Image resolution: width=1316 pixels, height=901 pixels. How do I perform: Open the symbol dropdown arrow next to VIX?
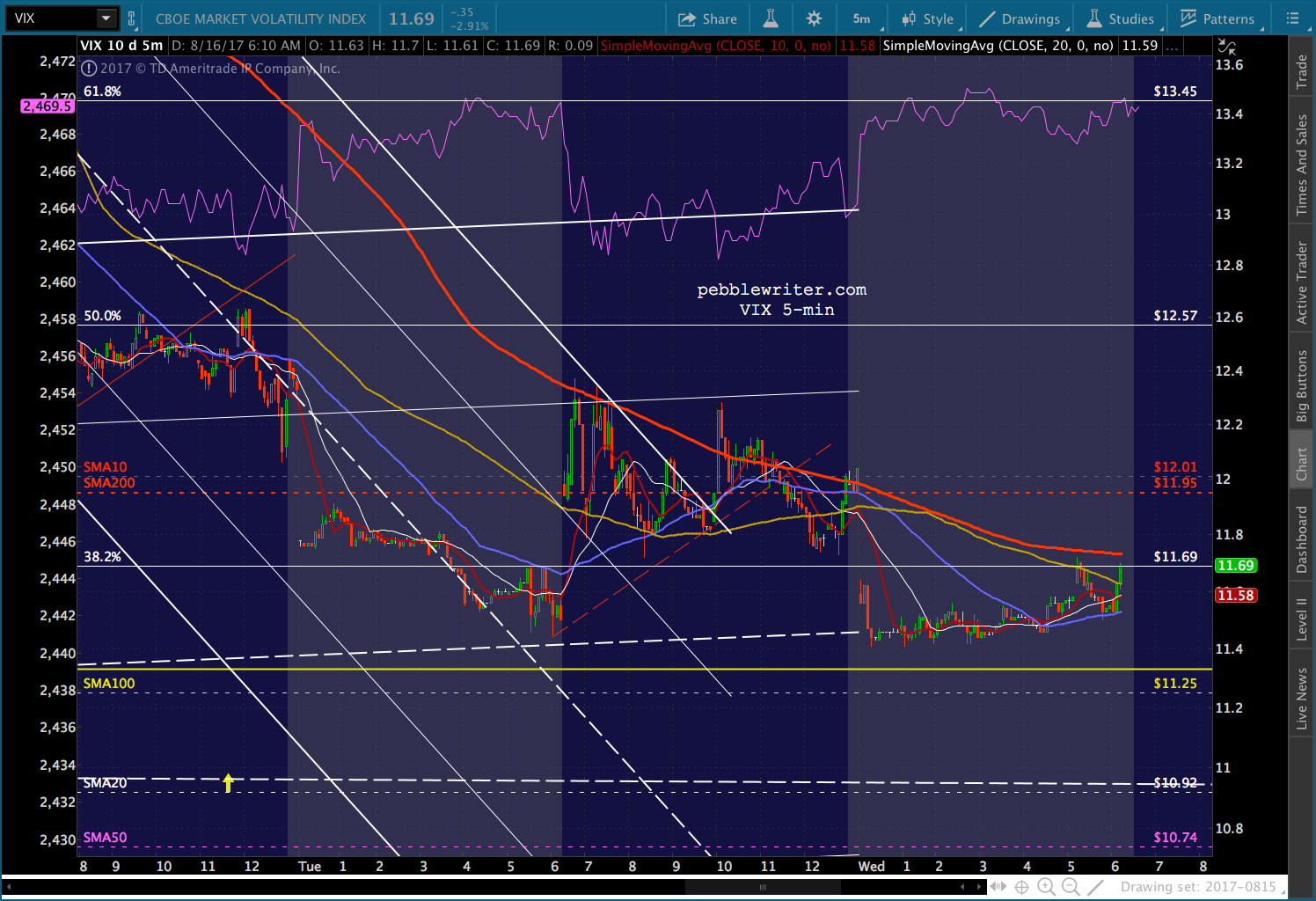pyautogui.click(x=106, y=18)
